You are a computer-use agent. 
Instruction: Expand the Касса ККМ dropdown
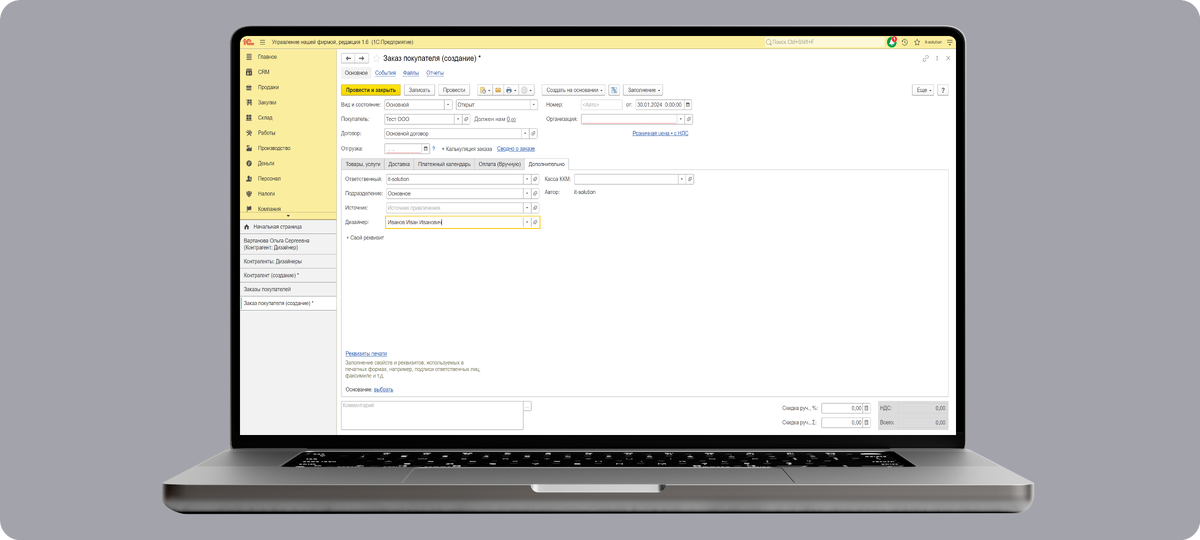[x=681, y=179]
